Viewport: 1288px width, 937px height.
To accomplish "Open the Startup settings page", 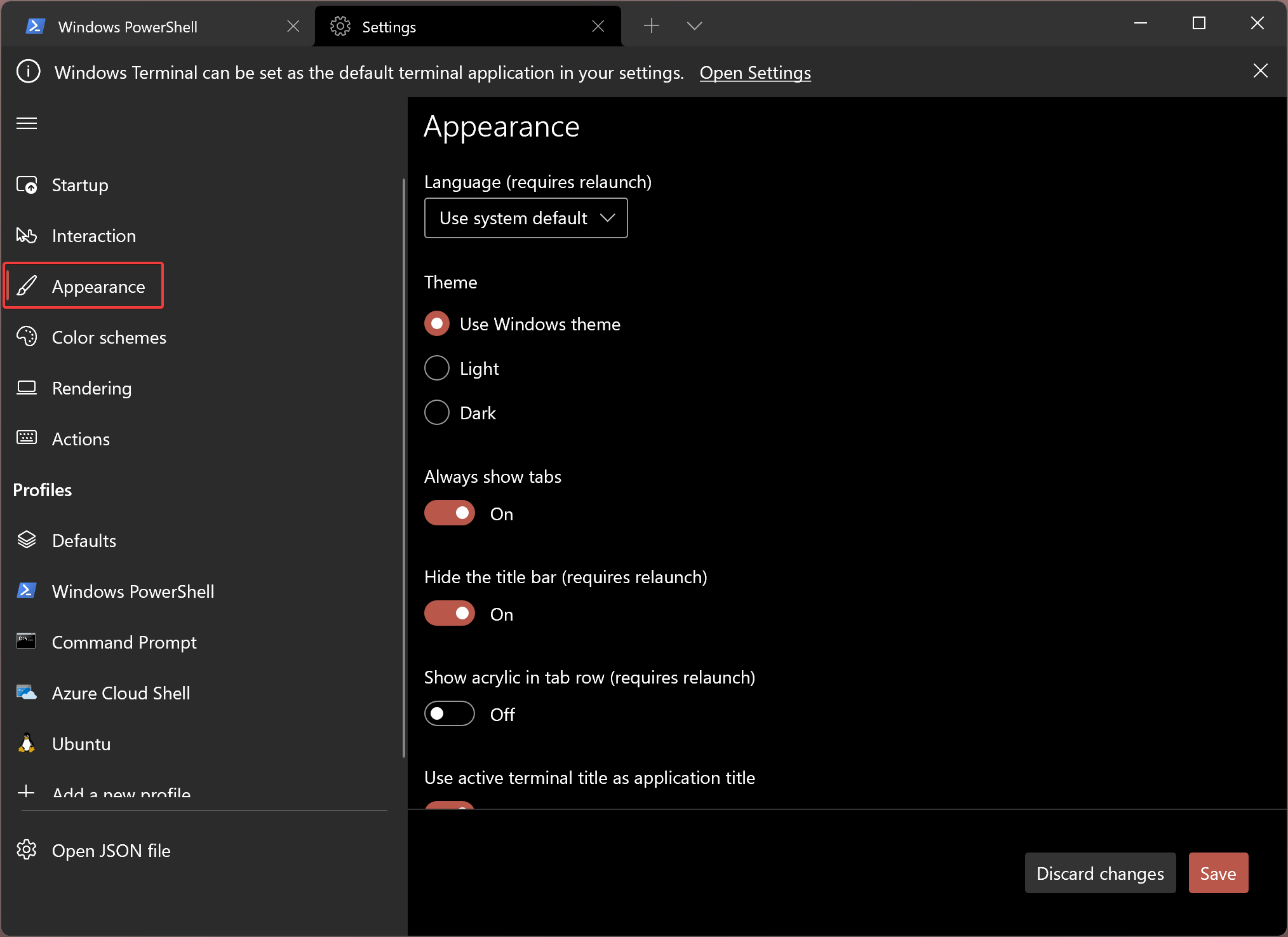I will tap(202, 185).
